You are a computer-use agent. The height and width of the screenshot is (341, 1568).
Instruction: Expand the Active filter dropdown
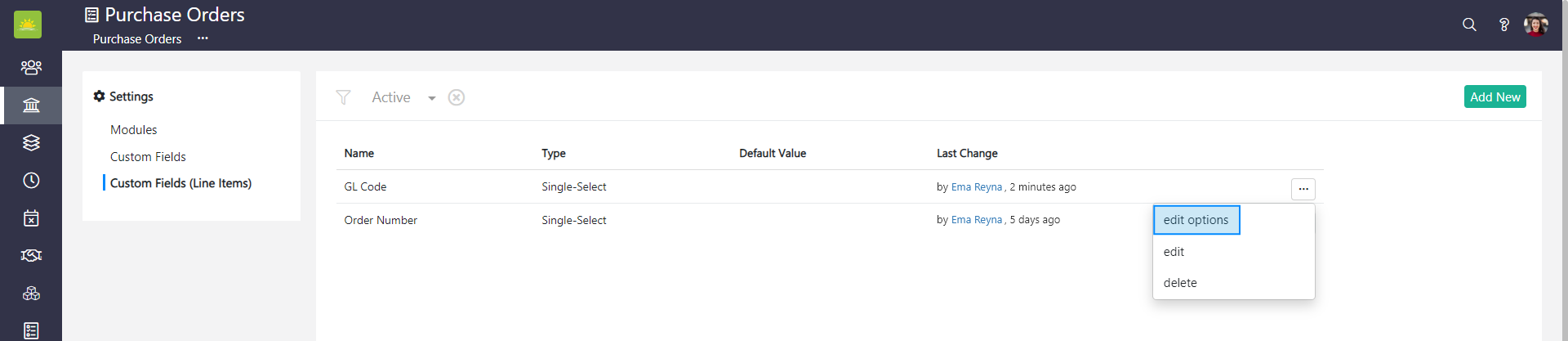click(x=431, y=98)
